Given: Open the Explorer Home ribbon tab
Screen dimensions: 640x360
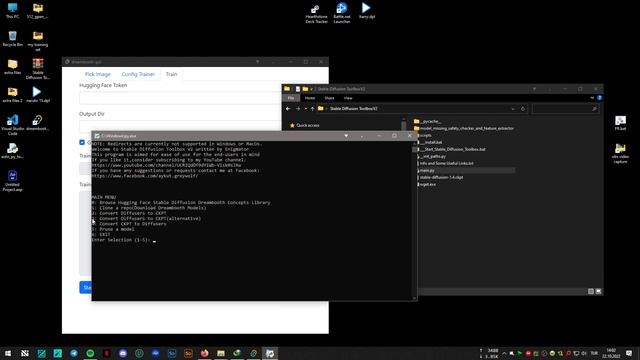Looking at the screenshot, I should [x=310, y=98].
